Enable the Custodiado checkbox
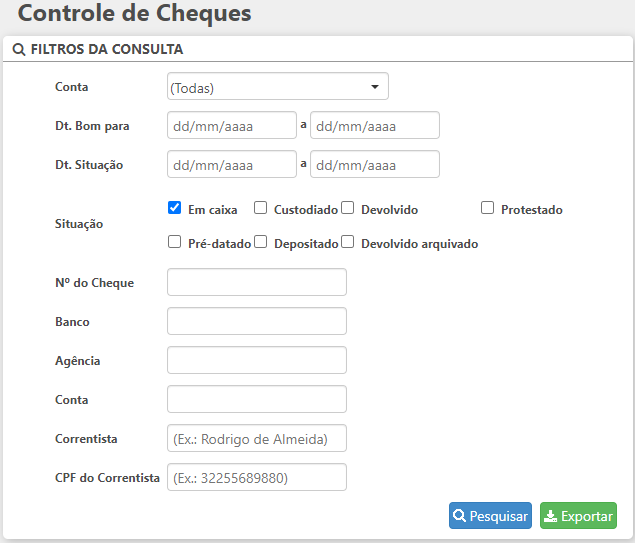635x543 pixels. pos(261,209)
